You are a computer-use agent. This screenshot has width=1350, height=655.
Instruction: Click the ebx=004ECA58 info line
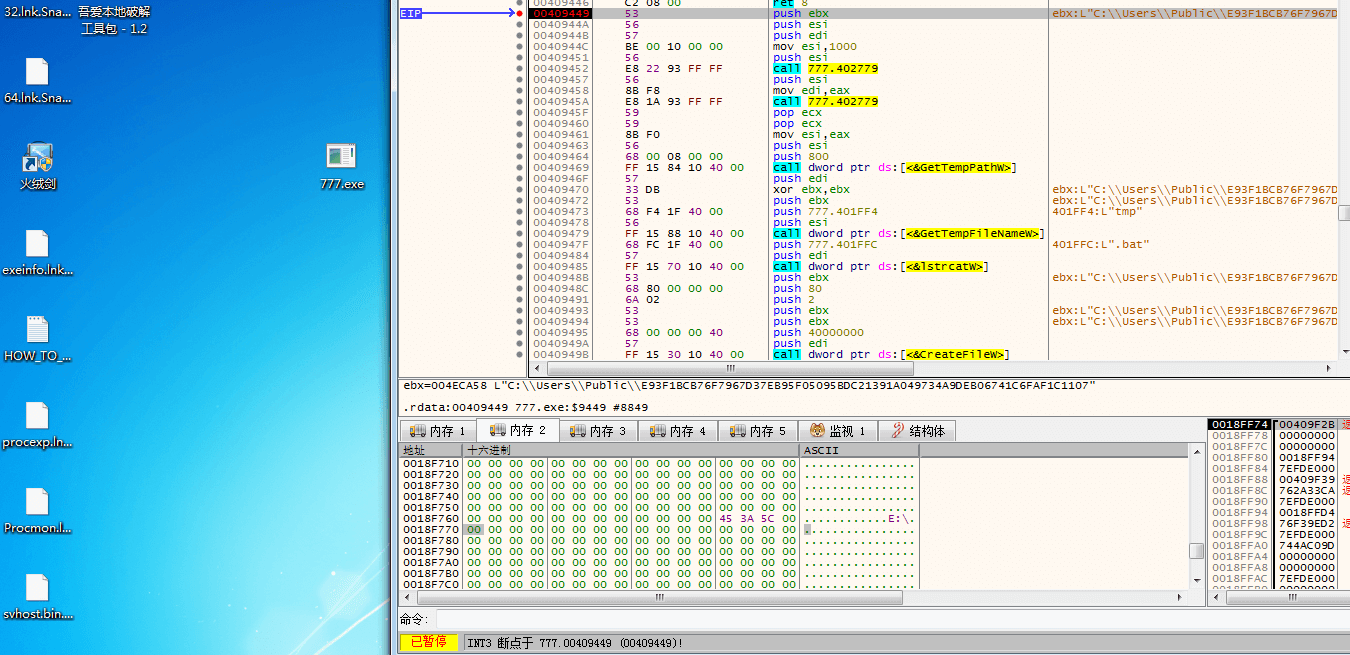point(750,386)
